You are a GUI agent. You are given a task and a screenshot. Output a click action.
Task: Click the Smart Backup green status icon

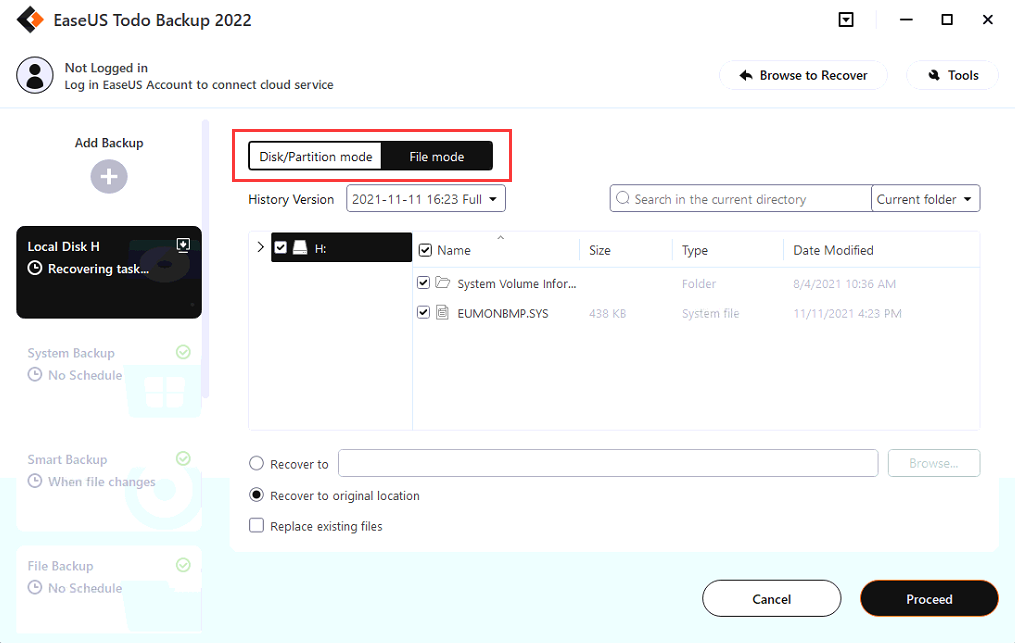[183, 459]
